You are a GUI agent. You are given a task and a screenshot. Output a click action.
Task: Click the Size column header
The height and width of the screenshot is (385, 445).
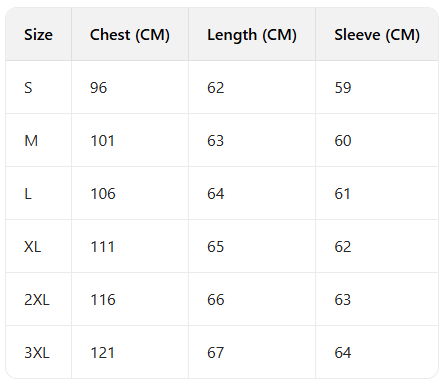(x=38, y=35)
